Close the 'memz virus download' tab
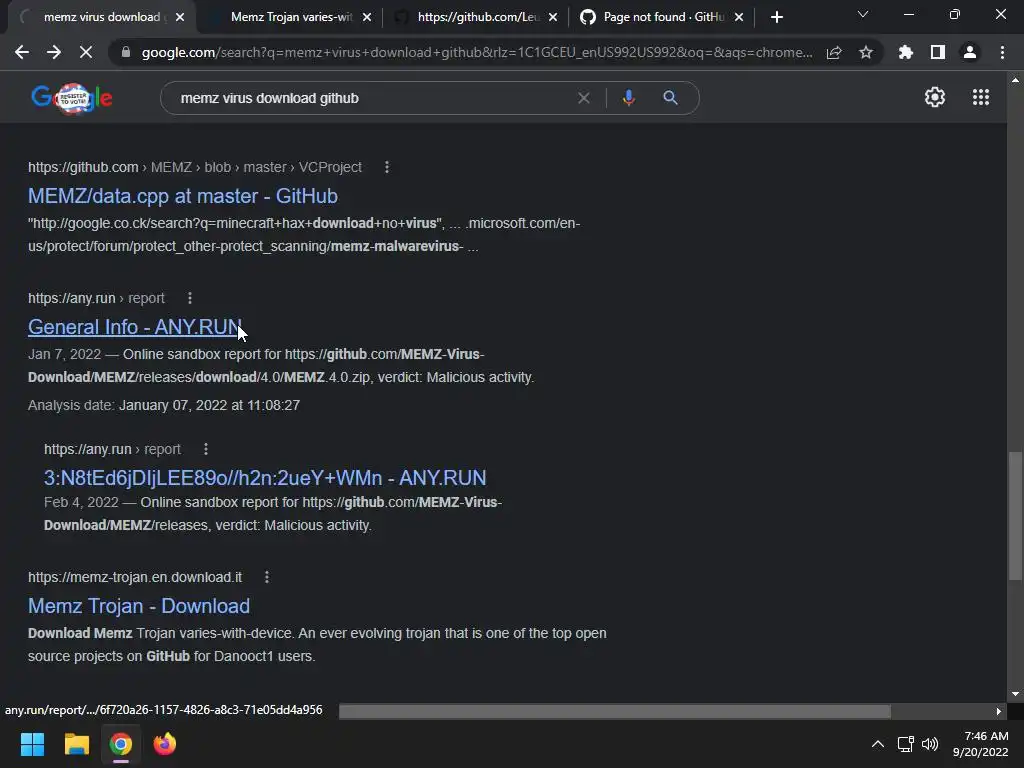1024x768 pixels. pyautogui.click(x=180, y=17)
